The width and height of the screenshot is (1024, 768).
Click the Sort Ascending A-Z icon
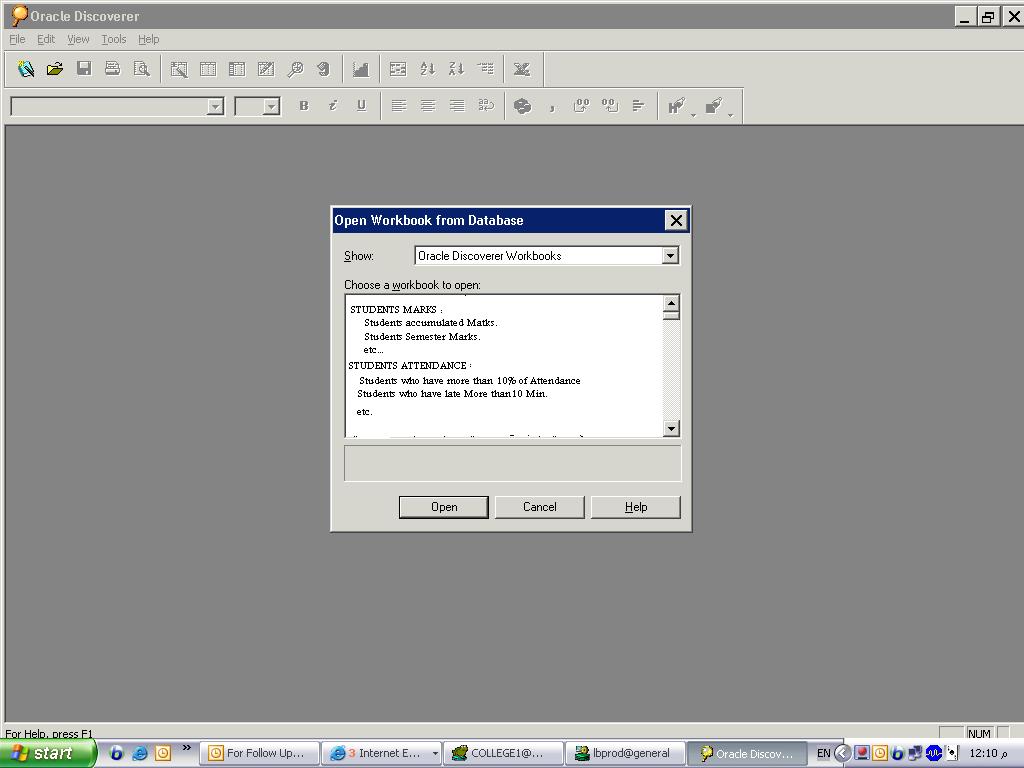[428, 69]
